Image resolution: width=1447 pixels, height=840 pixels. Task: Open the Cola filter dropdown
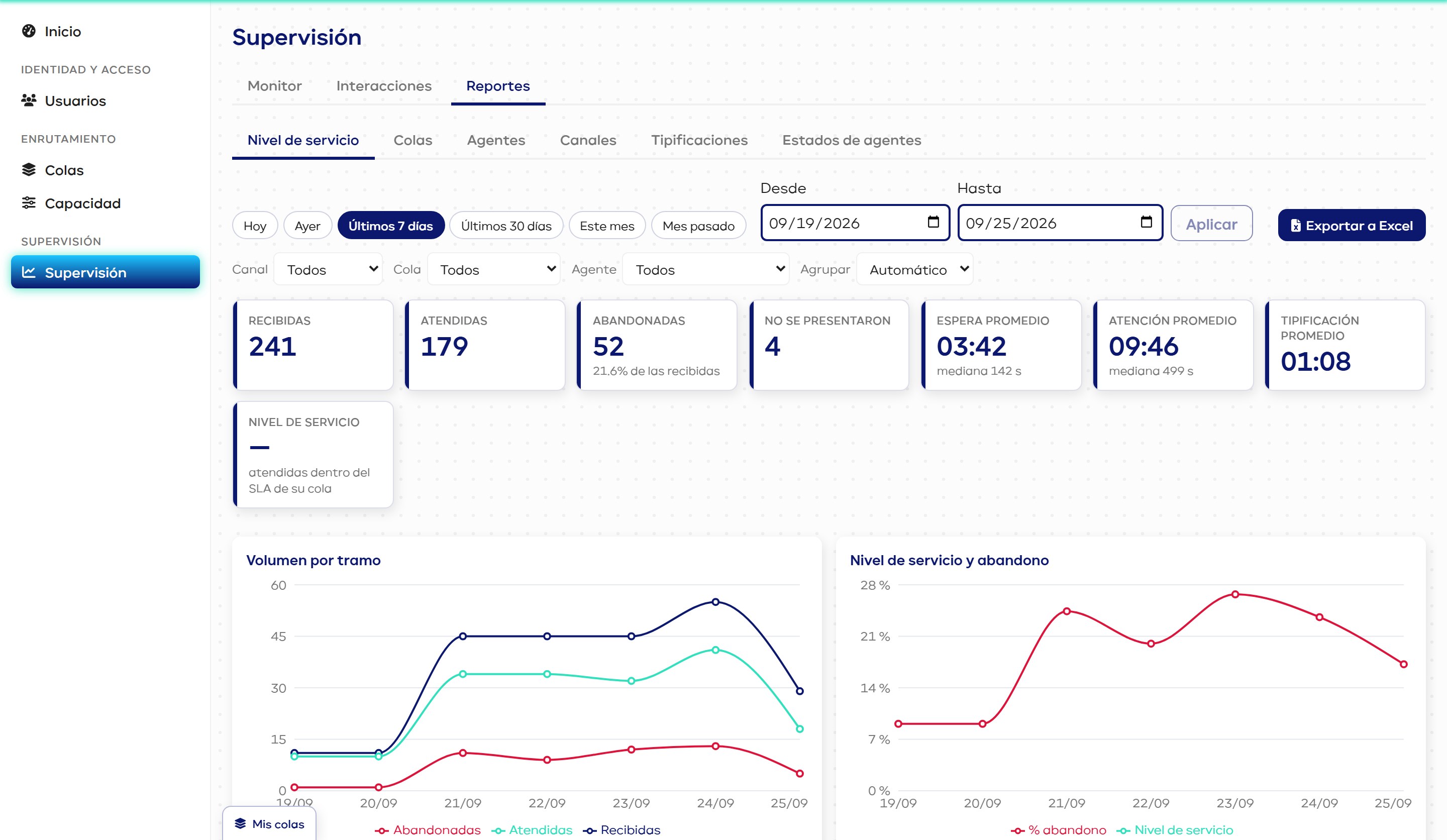pyautogui.click(x=494, y=269)
